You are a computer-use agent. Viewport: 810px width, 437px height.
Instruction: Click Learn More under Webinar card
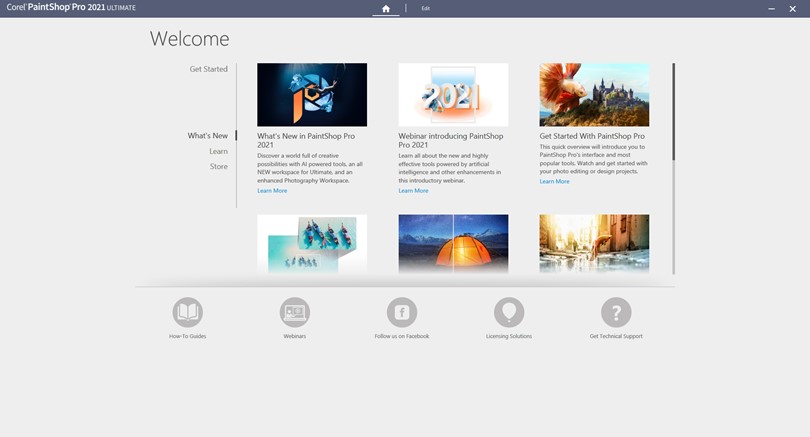click(x=413, y=191)
